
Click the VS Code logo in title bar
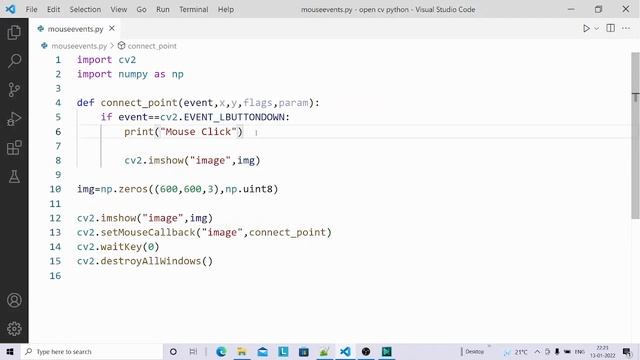pos(11,9)
